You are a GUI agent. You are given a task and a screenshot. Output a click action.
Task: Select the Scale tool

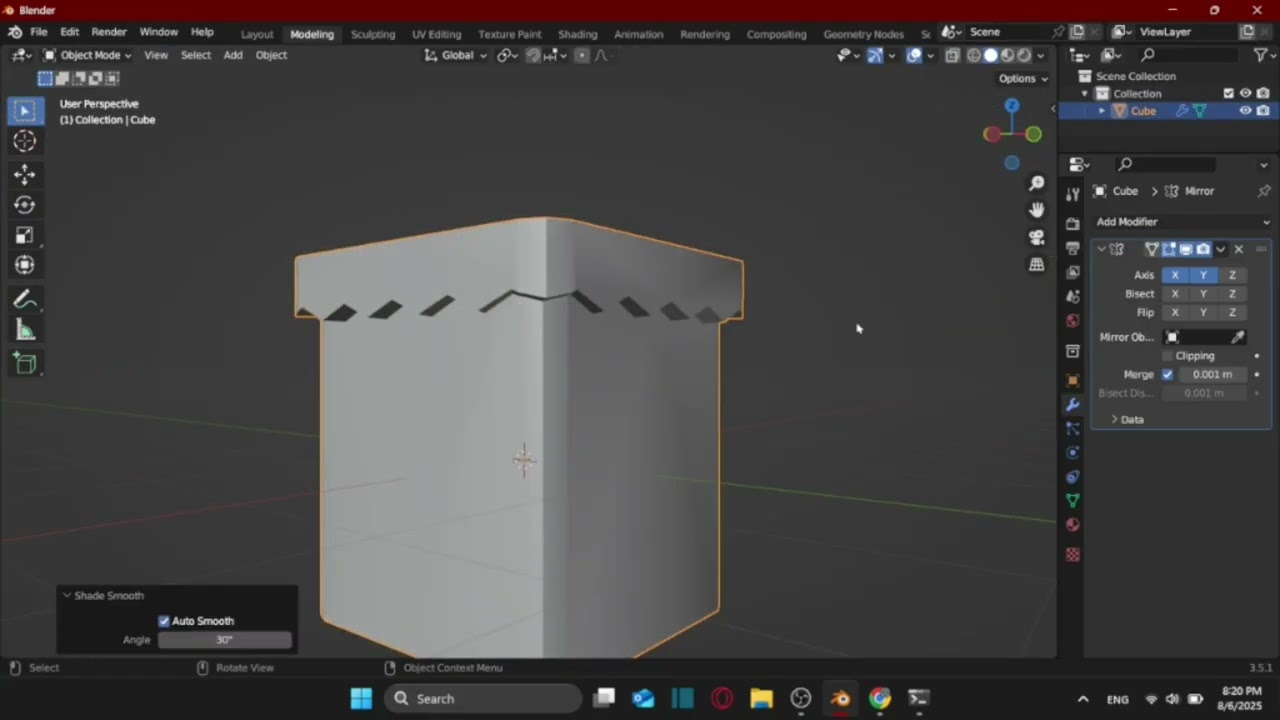pyautogui.click(x=25, y=235)
